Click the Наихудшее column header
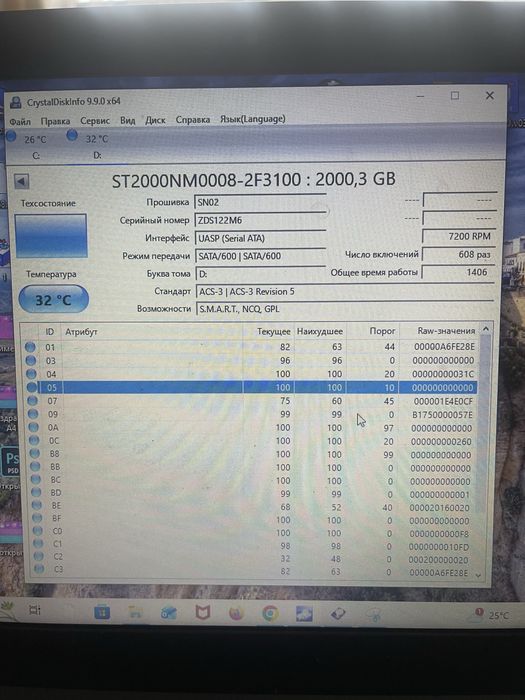Viewport: 525px width, 700px height. coord(320,331)
